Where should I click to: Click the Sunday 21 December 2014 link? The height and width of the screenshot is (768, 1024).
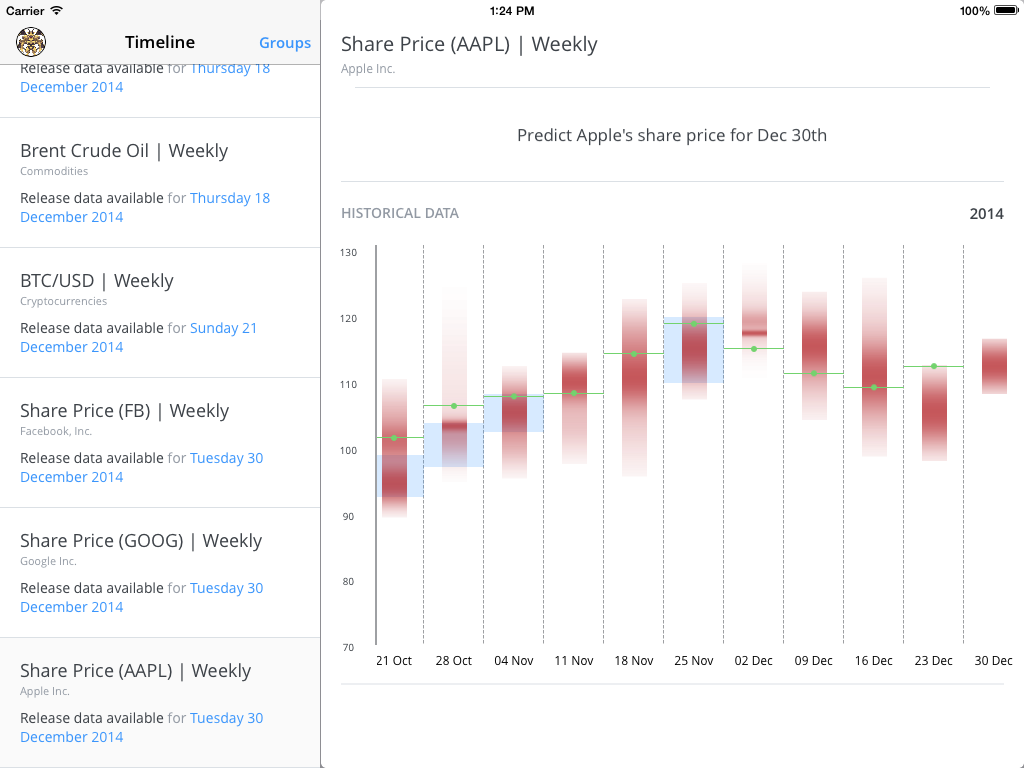pyautogui.click(x=223, y=328)
